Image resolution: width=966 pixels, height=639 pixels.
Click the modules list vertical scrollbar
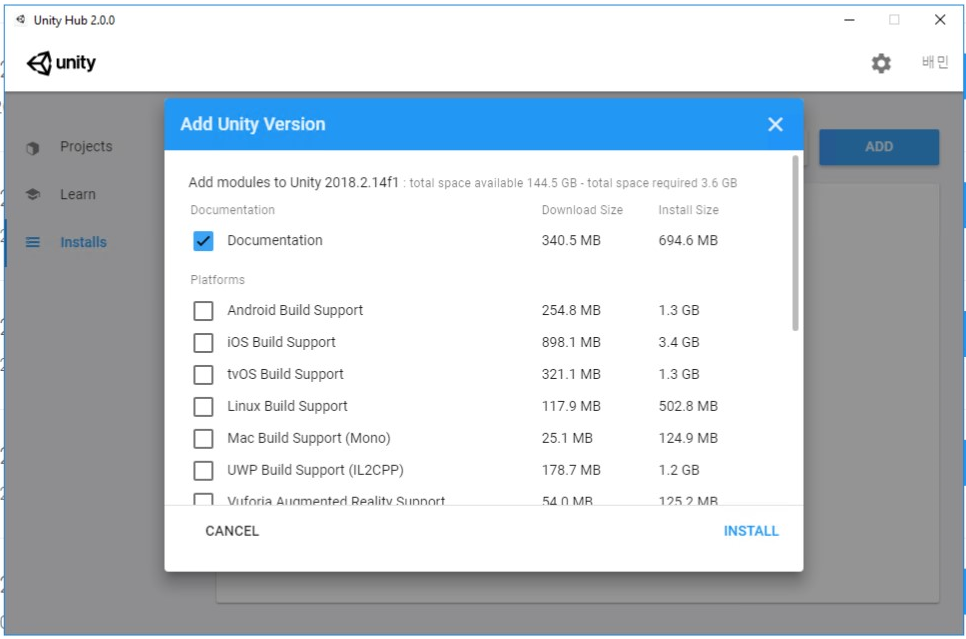[x=795, y=243]
